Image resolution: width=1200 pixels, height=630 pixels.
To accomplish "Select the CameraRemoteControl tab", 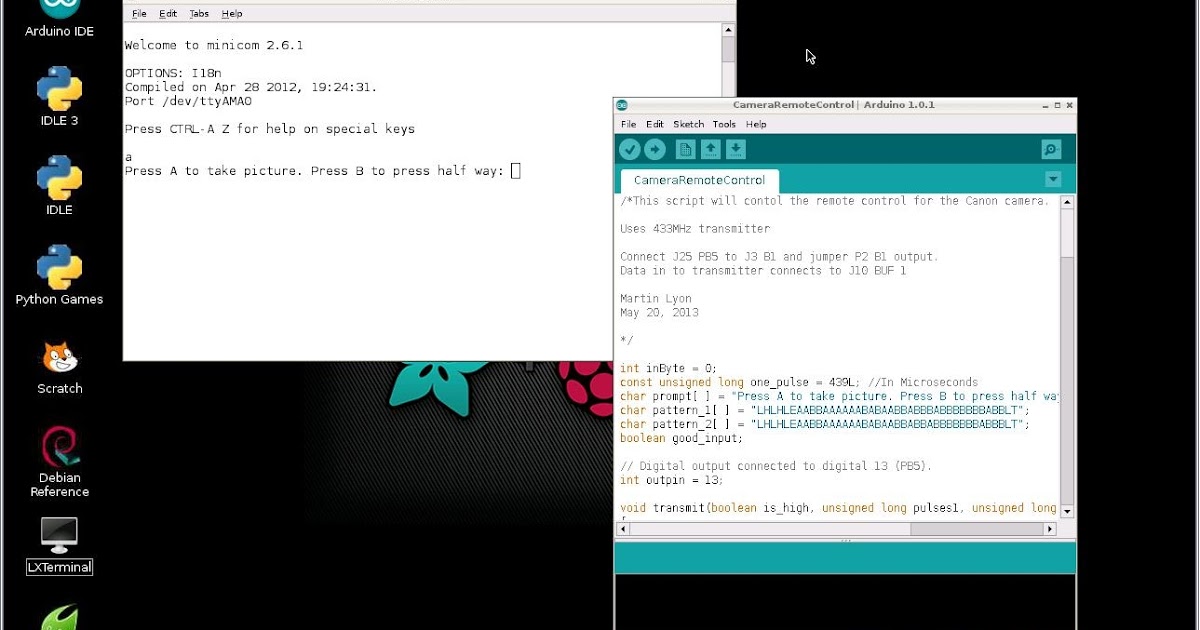I will (698, 180).
